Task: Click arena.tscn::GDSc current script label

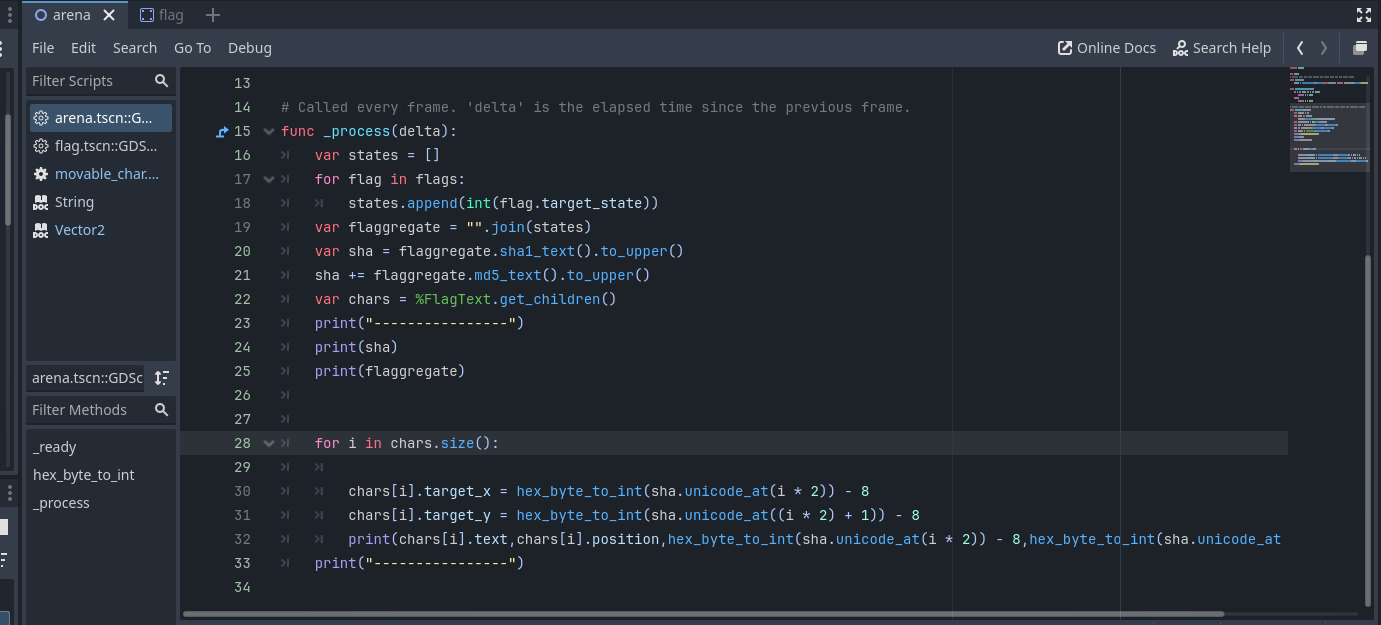Action: tap(87, 378)
